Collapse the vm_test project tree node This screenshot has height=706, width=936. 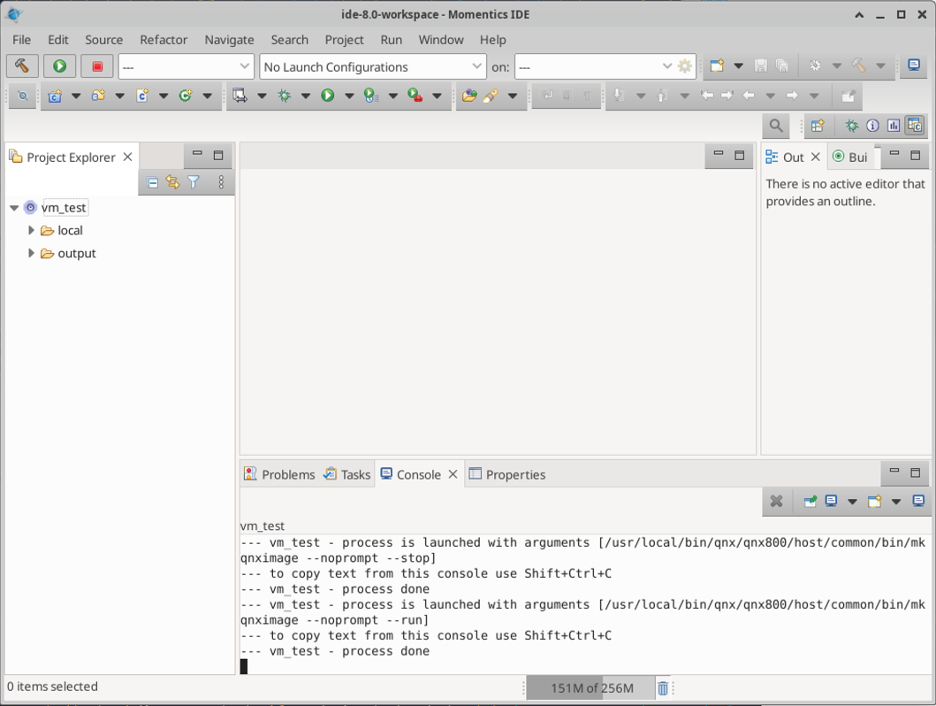pyautogui.click(x=14, y=208)
